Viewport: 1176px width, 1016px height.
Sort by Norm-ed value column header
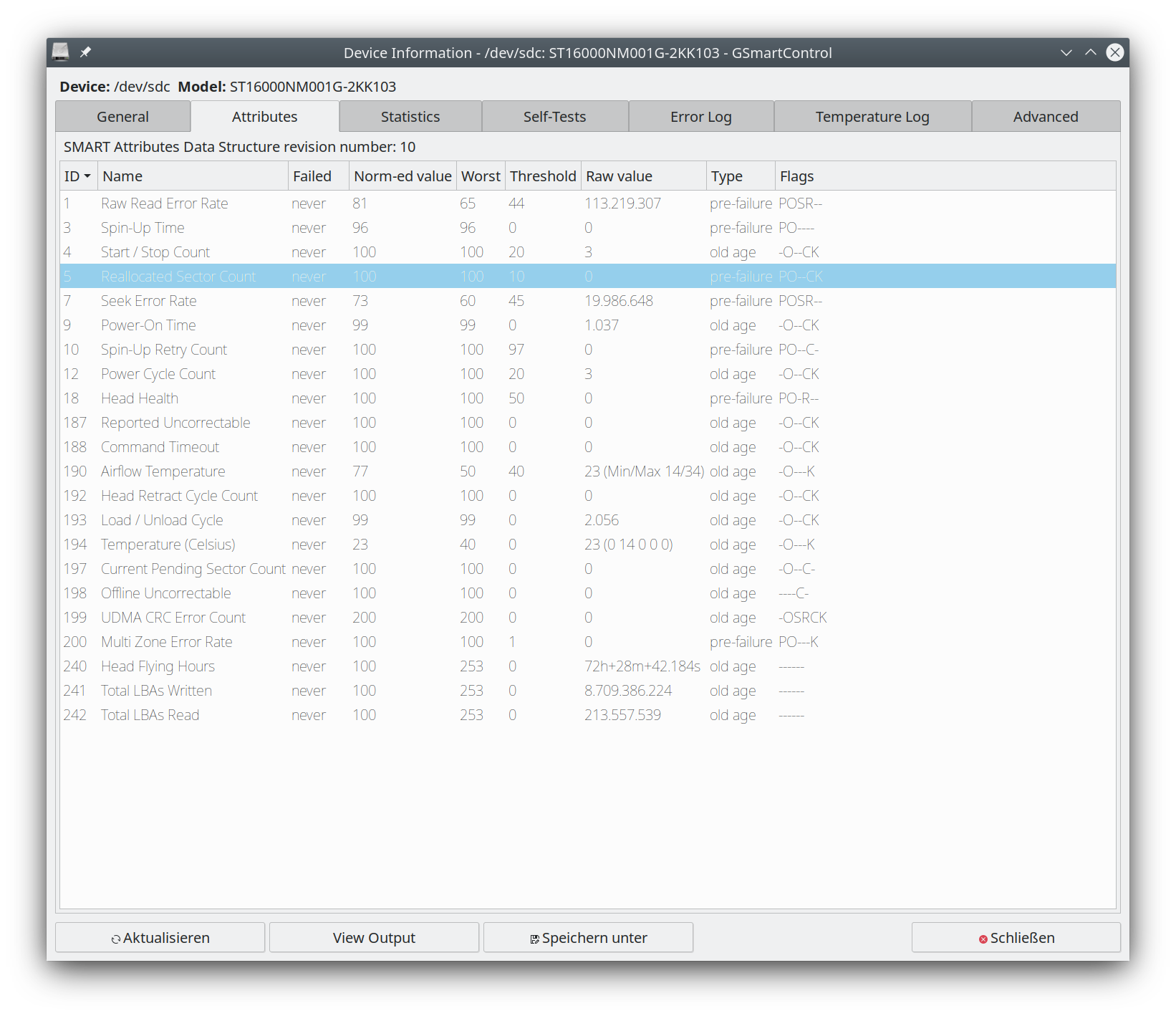[403, 176]
